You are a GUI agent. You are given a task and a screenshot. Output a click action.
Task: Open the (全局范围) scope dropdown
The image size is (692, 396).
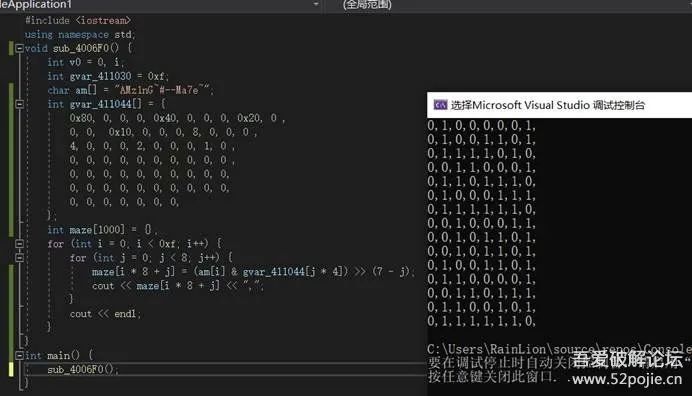[x=367, y=4]
